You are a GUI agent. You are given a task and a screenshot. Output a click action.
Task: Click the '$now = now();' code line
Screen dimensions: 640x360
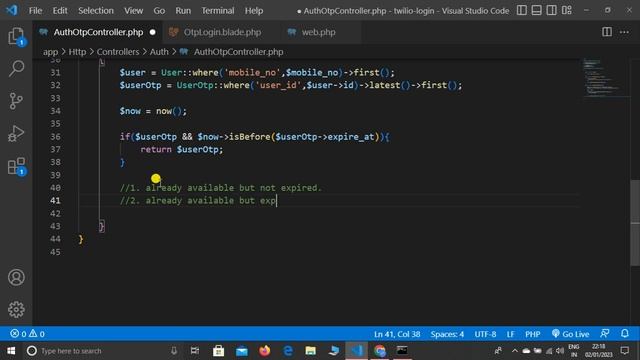click(x=153, y=111)
